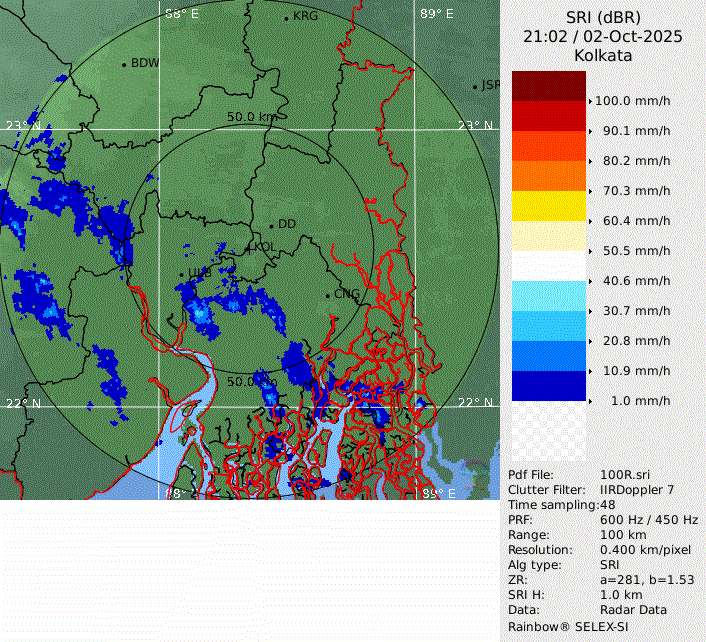Click the arrow beside 100.0 mm/h
The image size is (706, 642).
590,101
